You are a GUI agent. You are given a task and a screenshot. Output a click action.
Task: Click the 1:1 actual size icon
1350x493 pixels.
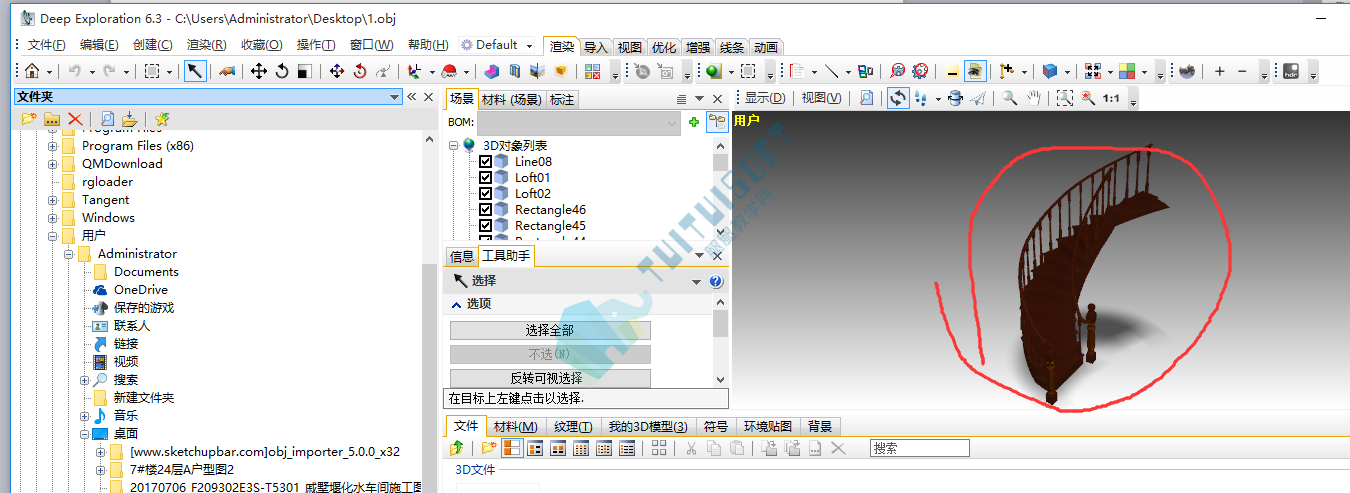[1111, 98]
